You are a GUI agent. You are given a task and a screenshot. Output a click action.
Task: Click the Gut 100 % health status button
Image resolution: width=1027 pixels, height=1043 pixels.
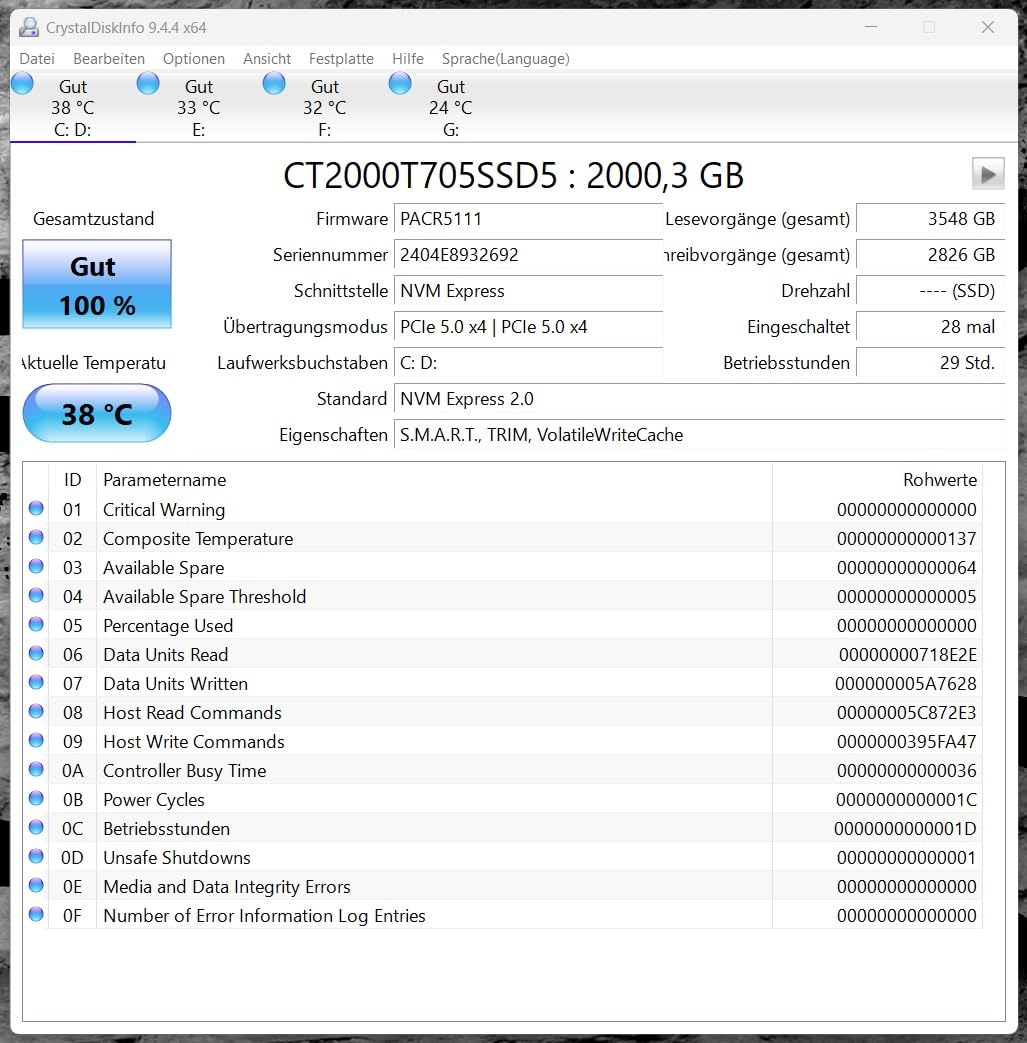(97, 284)
